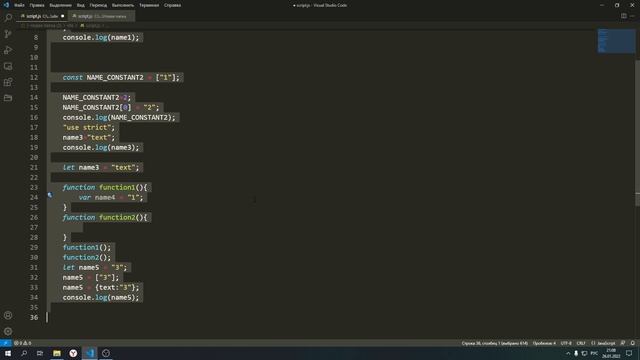Open the Правка menu
Viewport: 640px width, 360px height.
[x=37, y=5]
